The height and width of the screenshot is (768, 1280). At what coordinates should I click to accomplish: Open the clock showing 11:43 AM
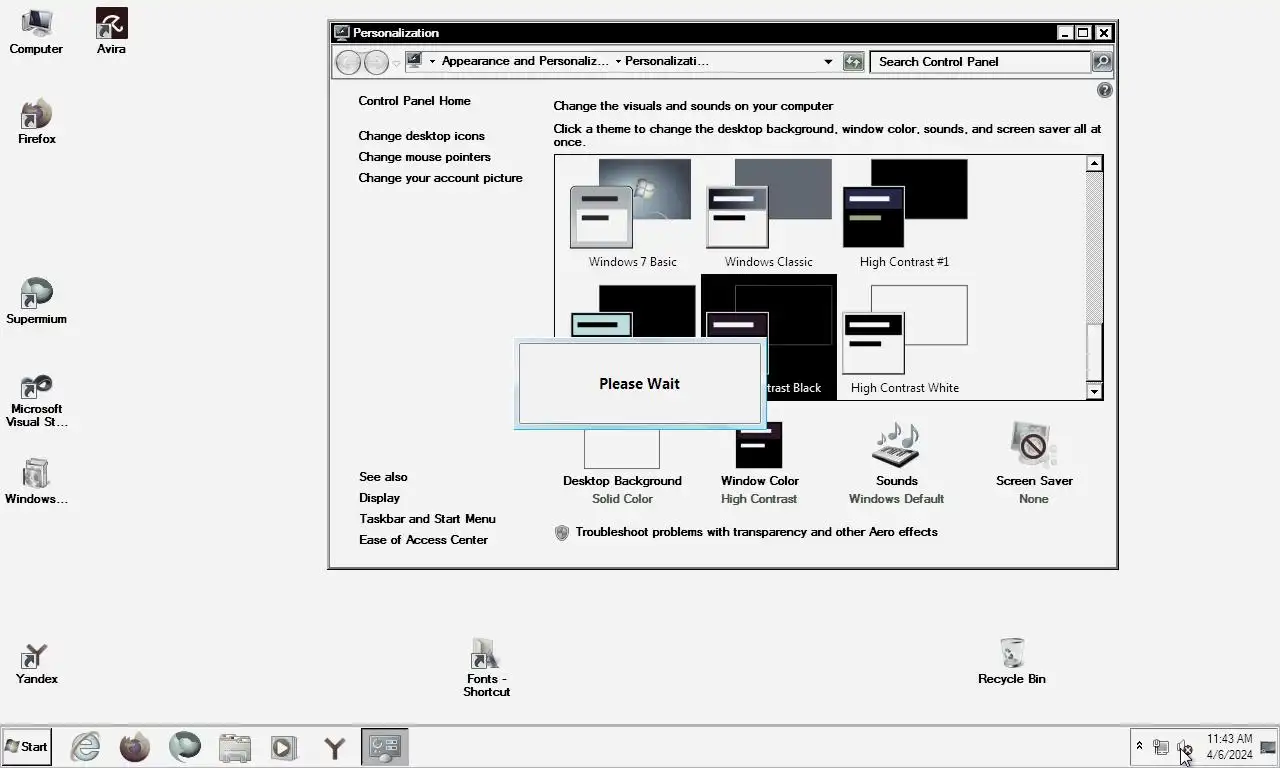(1229, 746)
